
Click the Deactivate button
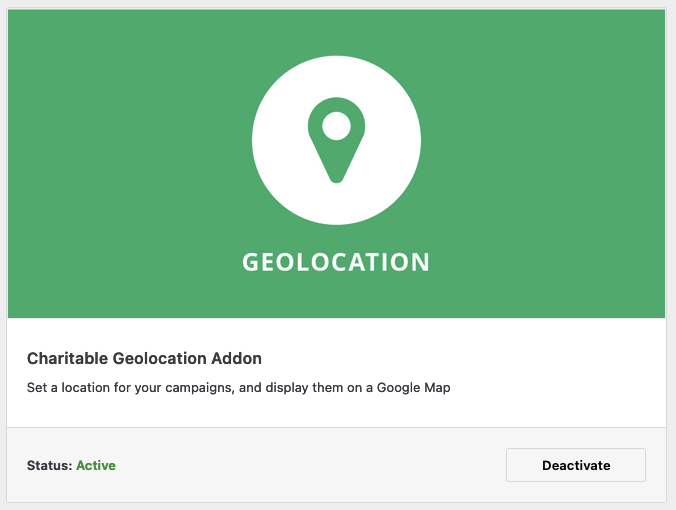[576, 465]
